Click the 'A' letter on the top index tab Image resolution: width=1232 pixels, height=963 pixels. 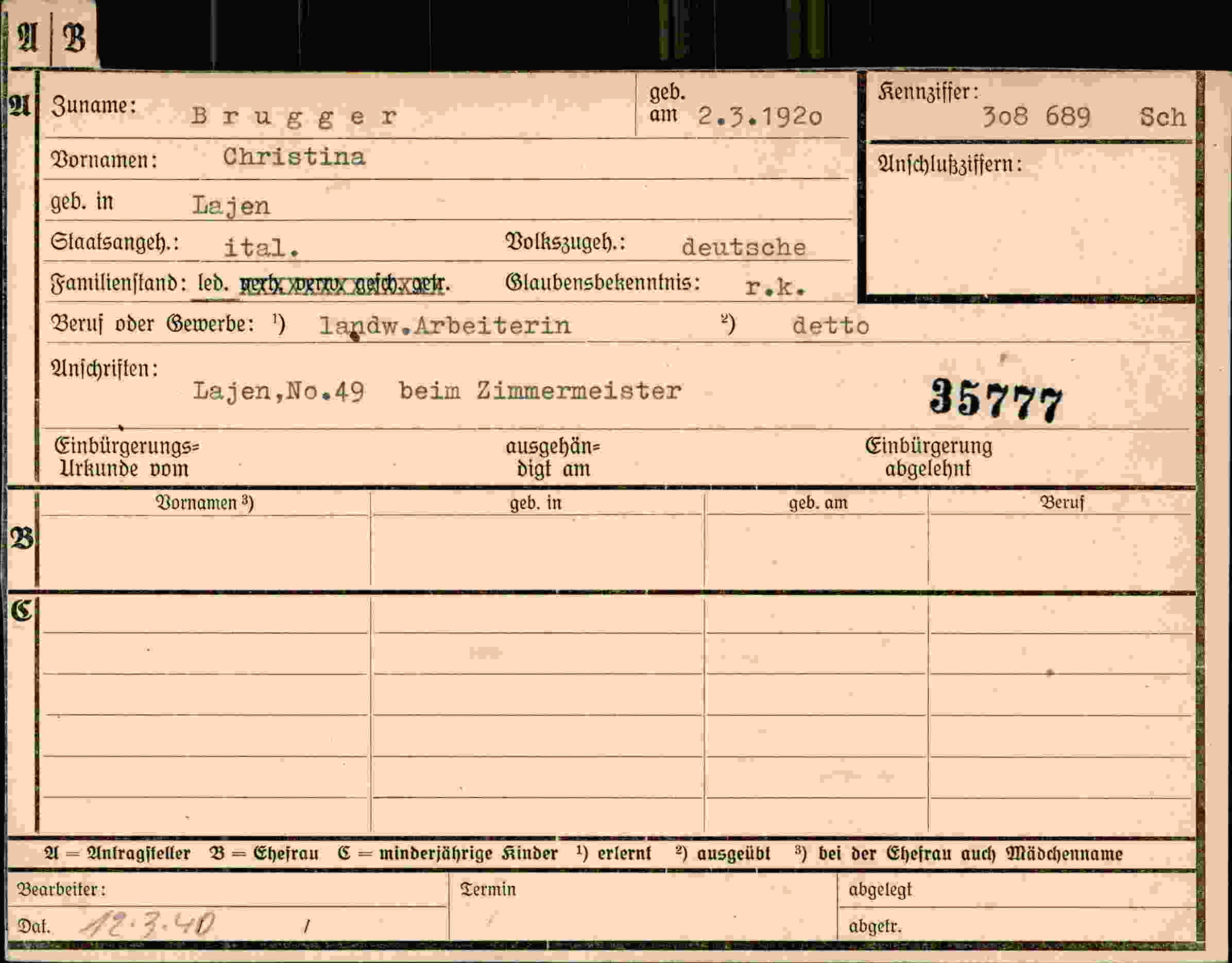point(27,38)
